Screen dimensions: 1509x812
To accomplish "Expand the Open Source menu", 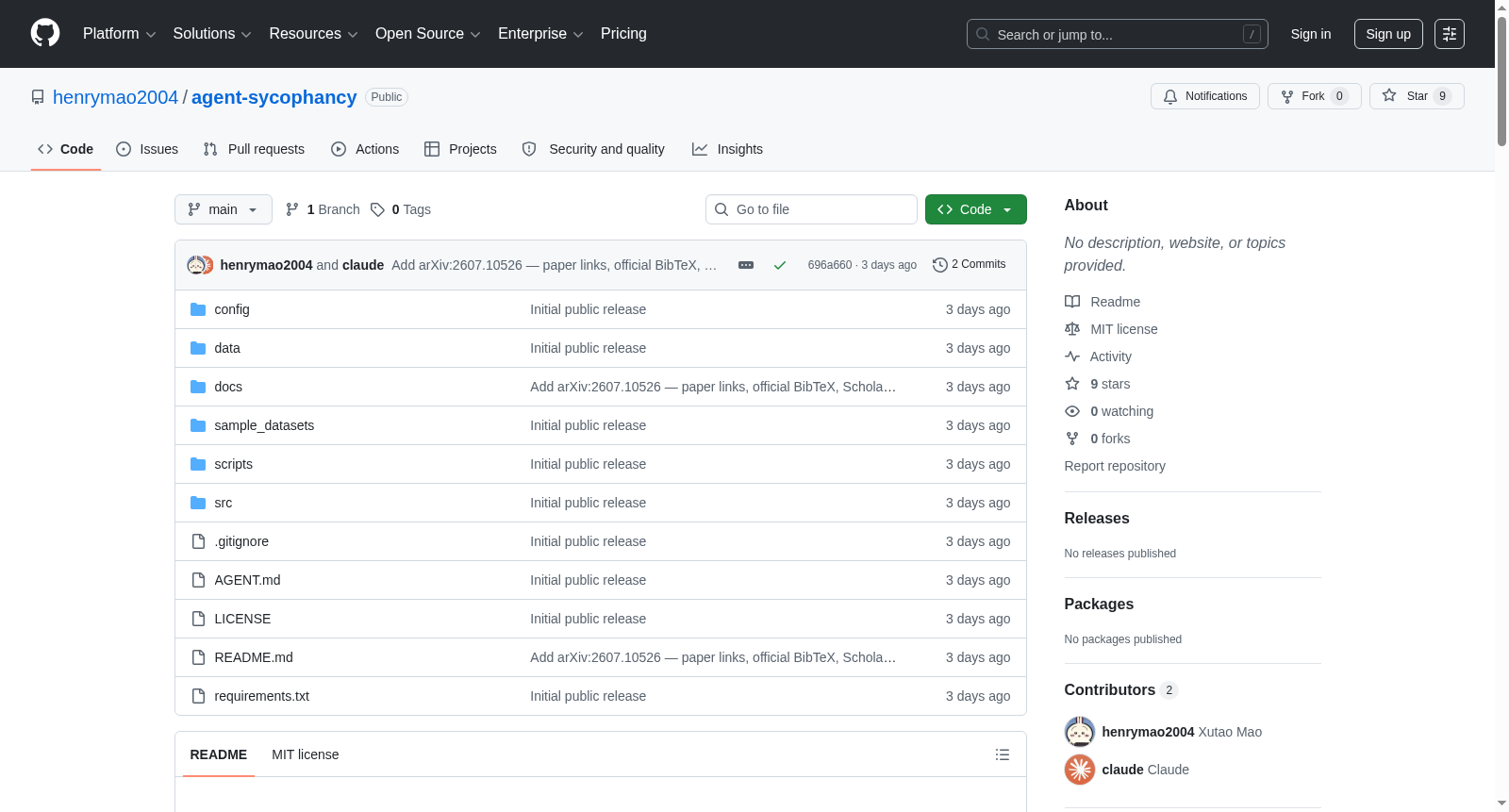I will point(428,34).
